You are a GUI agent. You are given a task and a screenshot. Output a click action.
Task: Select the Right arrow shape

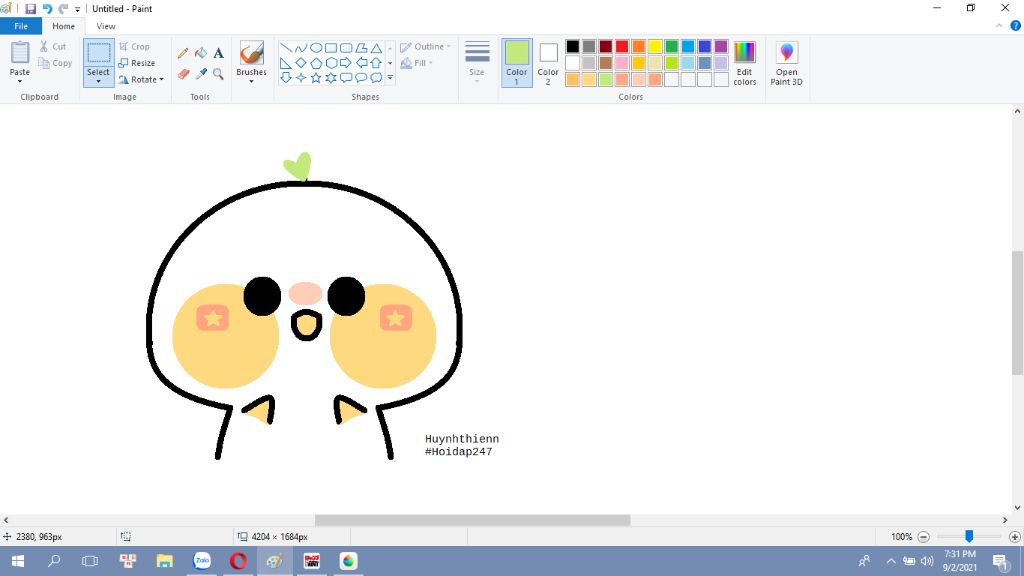345,63
